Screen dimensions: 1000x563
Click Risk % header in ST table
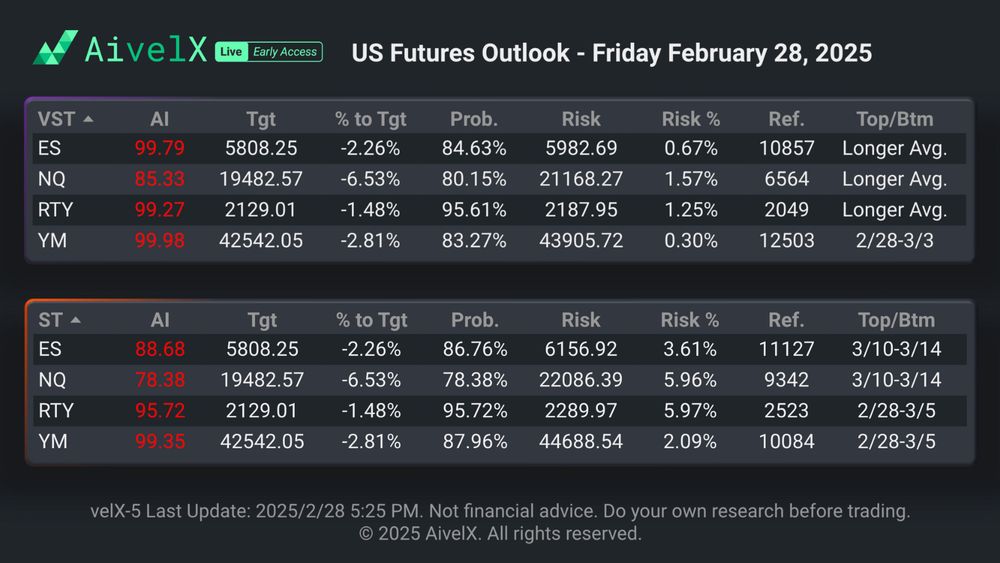[x=690, y=320]
